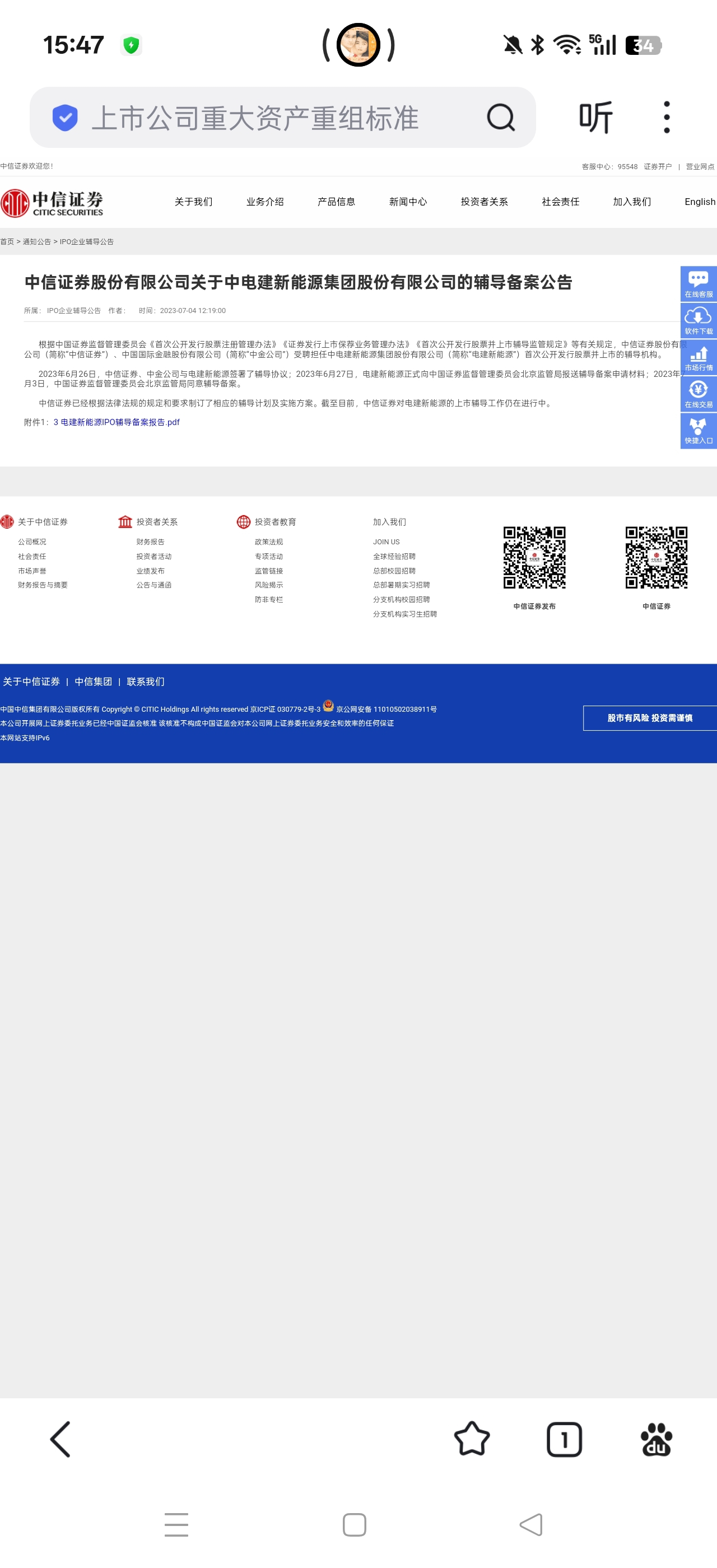Click 全球经验招聘 footer link
This screenshot has width=717, height=1568.
(x=394, y=556)
